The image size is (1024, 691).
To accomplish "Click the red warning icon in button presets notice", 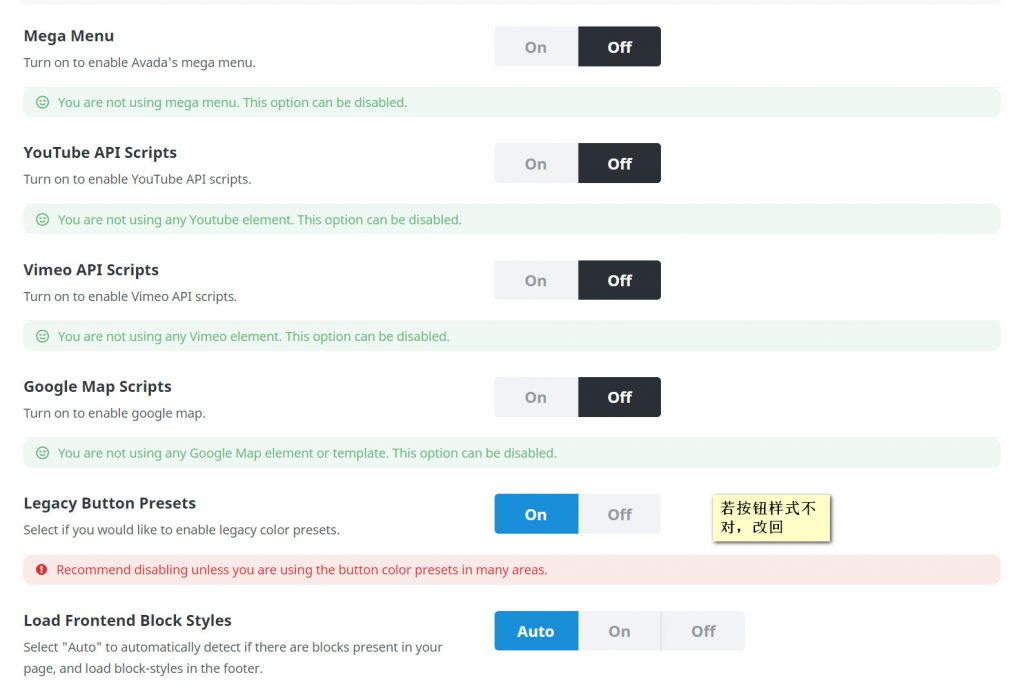I will coord(42,570).
